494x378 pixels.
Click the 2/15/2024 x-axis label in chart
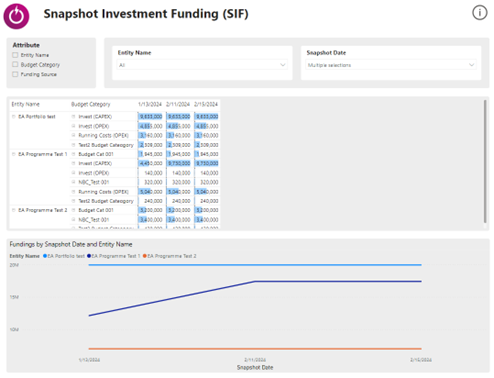point(421,360)
